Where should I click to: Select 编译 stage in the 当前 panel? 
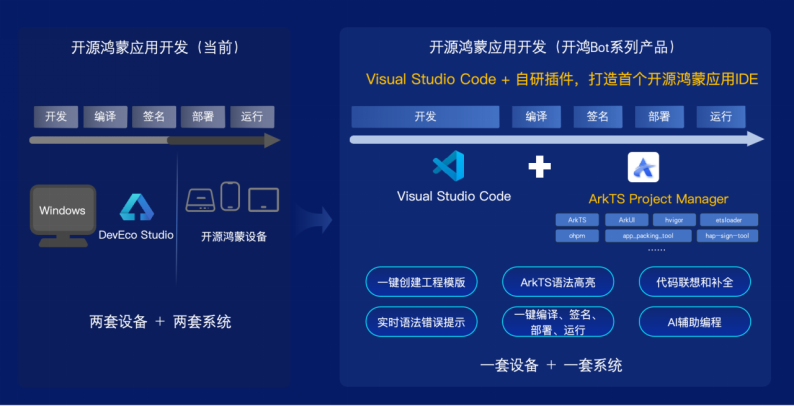(105, 117)
